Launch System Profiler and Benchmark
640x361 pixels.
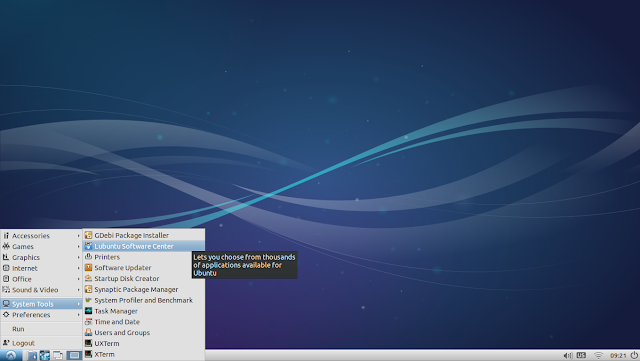point(144,300)
